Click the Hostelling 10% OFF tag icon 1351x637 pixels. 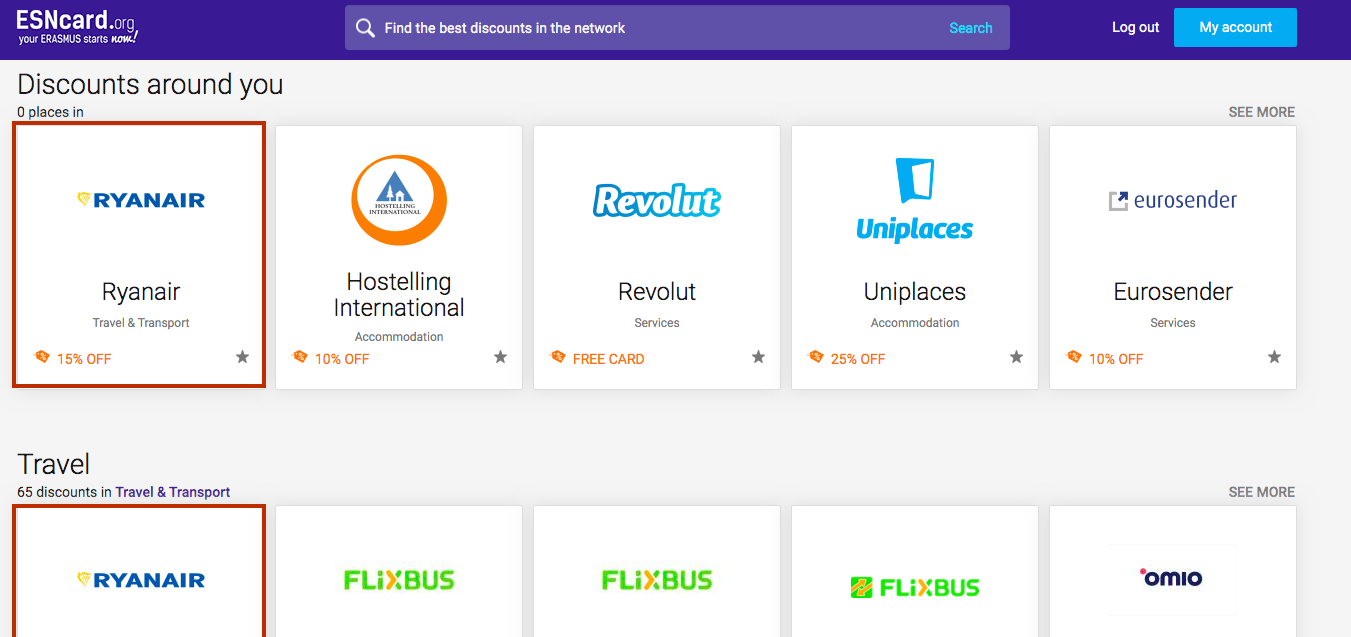click(x=300, y=356)
